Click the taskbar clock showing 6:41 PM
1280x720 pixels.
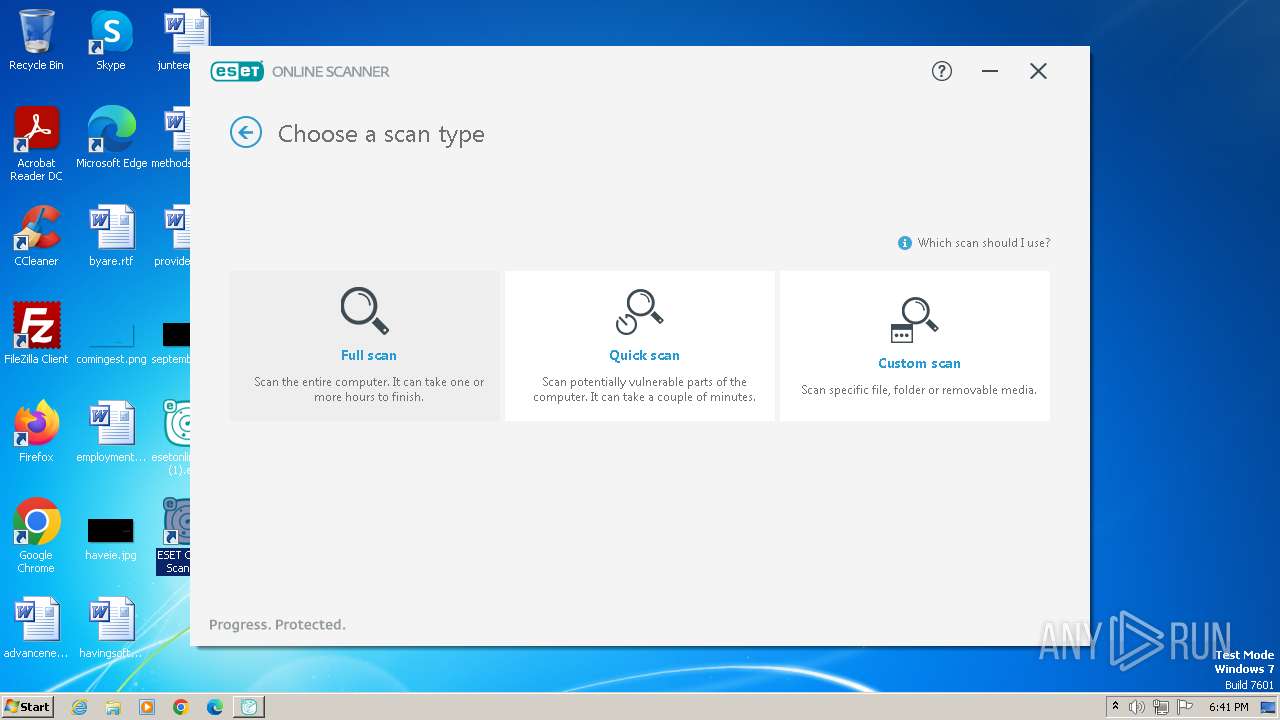pos(1228,707)
